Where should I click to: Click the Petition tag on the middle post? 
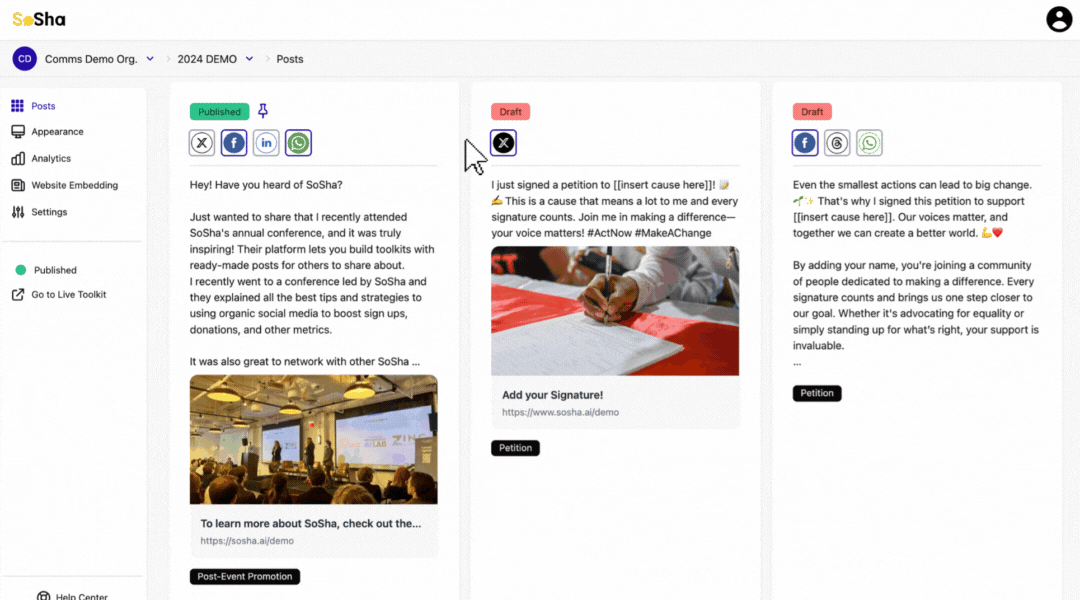[x=515, y=448]
